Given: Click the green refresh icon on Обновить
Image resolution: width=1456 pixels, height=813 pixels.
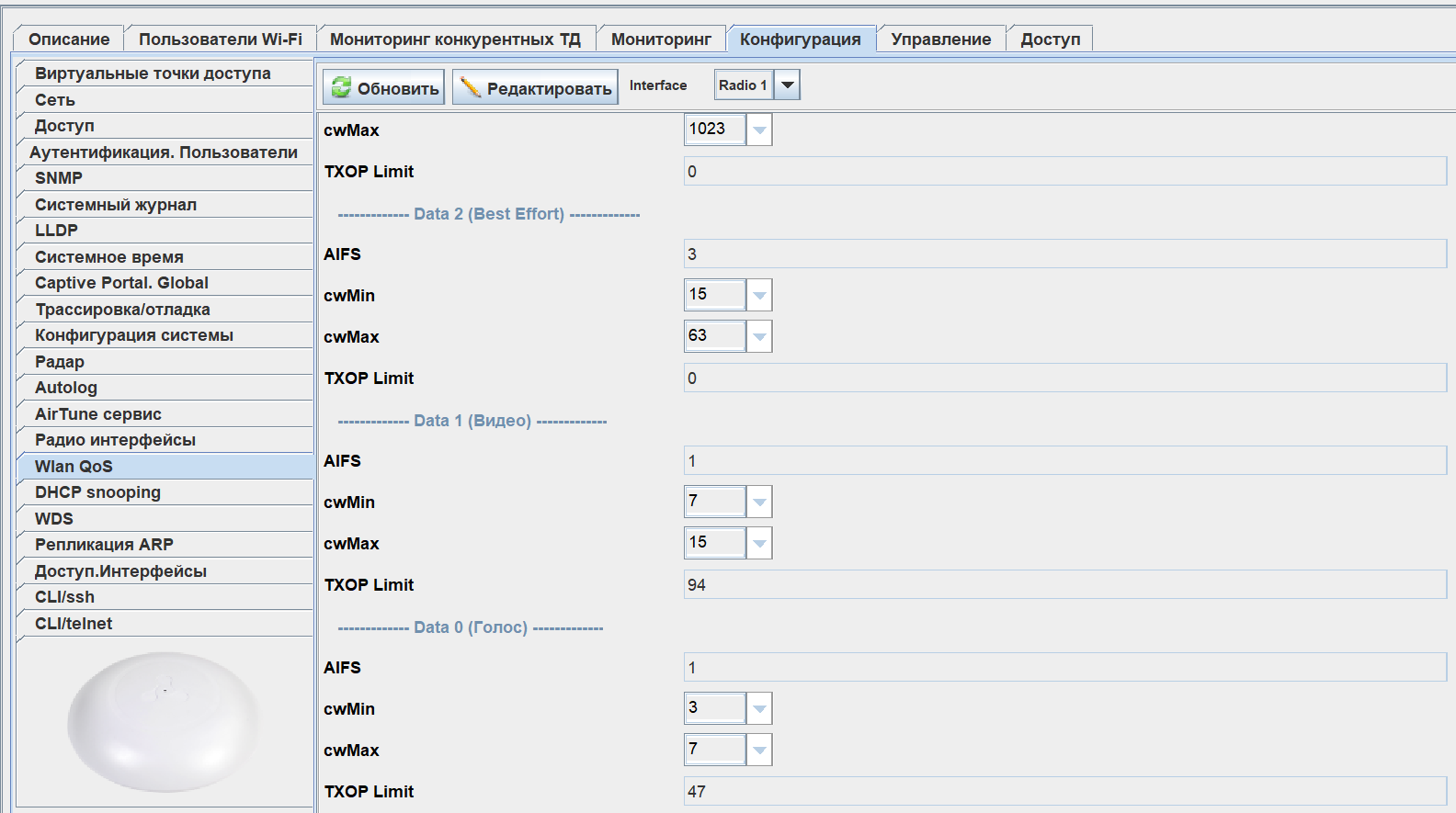Looking at the screenshot, I should coord(341,87).
